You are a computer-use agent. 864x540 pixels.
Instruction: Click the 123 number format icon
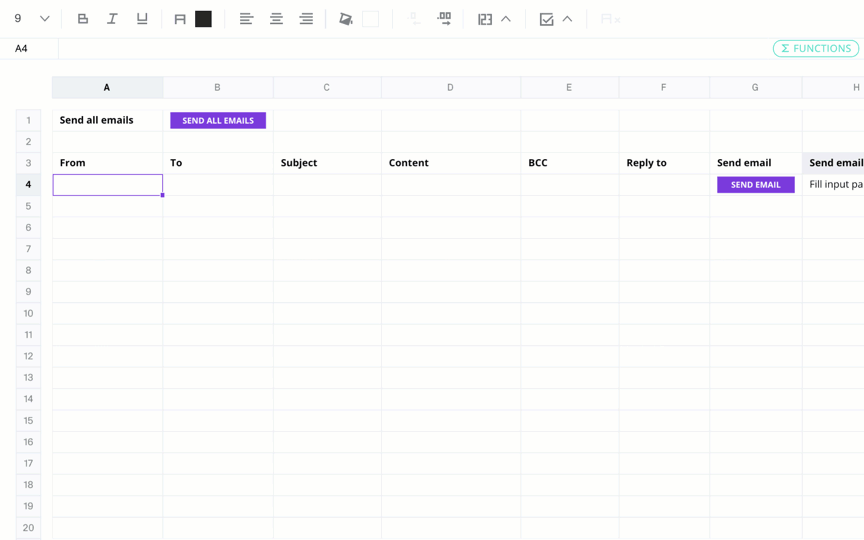[485, 20]
